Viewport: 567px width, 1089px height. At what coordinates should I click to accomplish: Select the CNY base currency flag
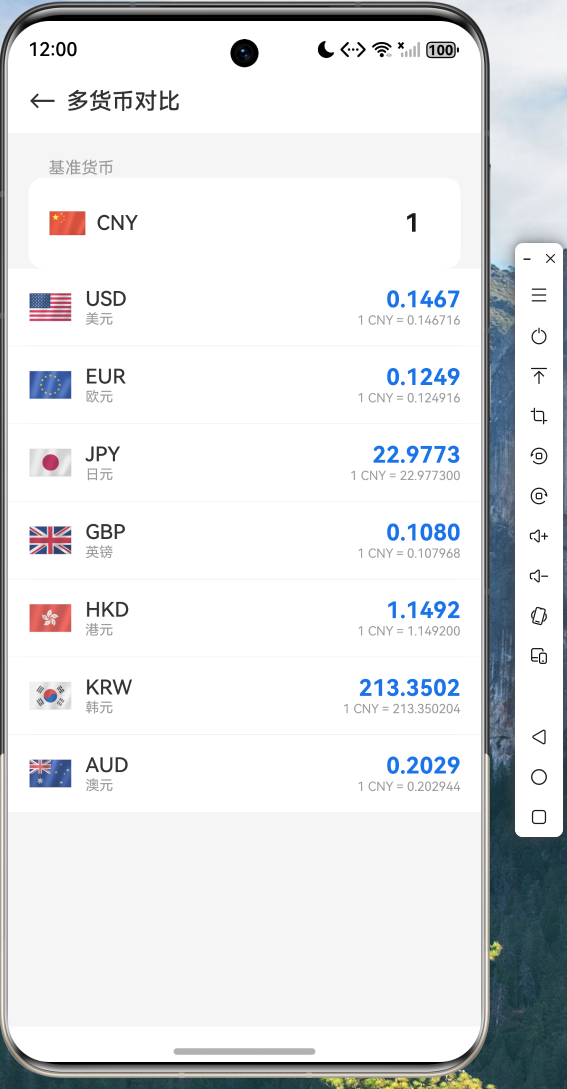pos(67,223)
